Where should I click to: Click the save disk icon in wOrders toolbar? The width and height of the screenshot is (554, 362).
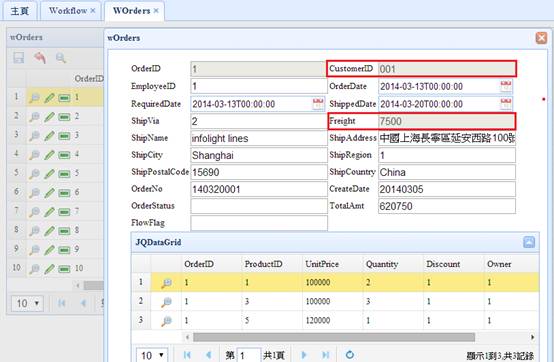coord(18,58)
